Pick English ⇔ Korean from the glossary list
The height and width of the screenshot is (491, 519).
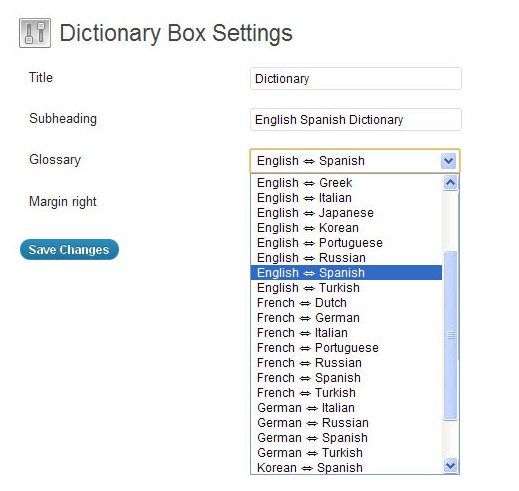[x=346, y=228]
